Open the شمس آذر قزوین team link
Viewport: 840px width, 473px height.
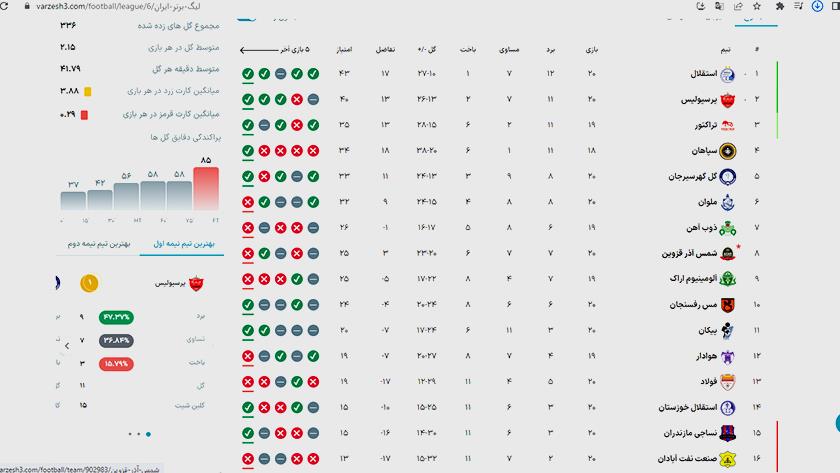pos(689,253)
